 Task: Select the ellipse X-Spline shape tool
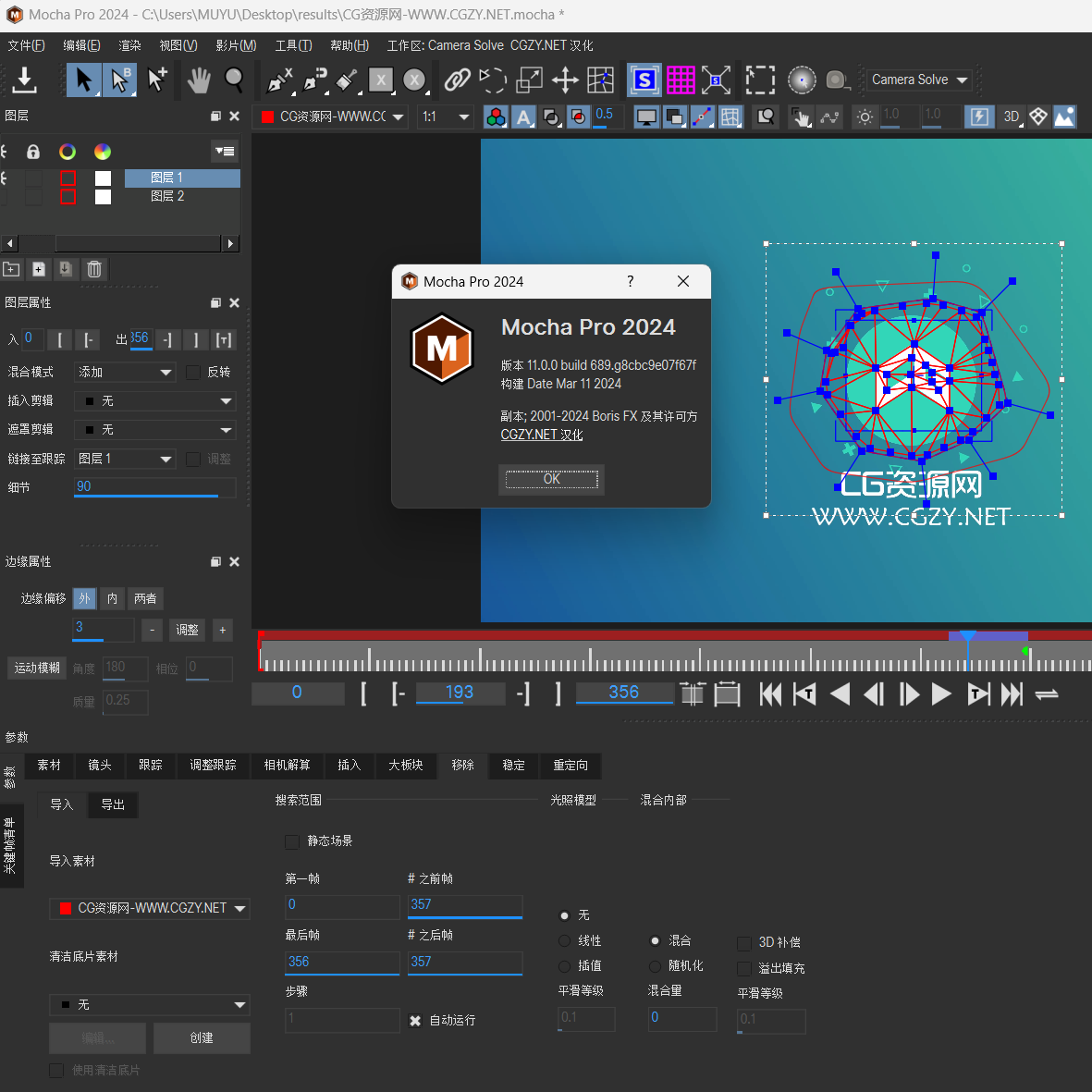pyautogui.click(x=414, y=80)
